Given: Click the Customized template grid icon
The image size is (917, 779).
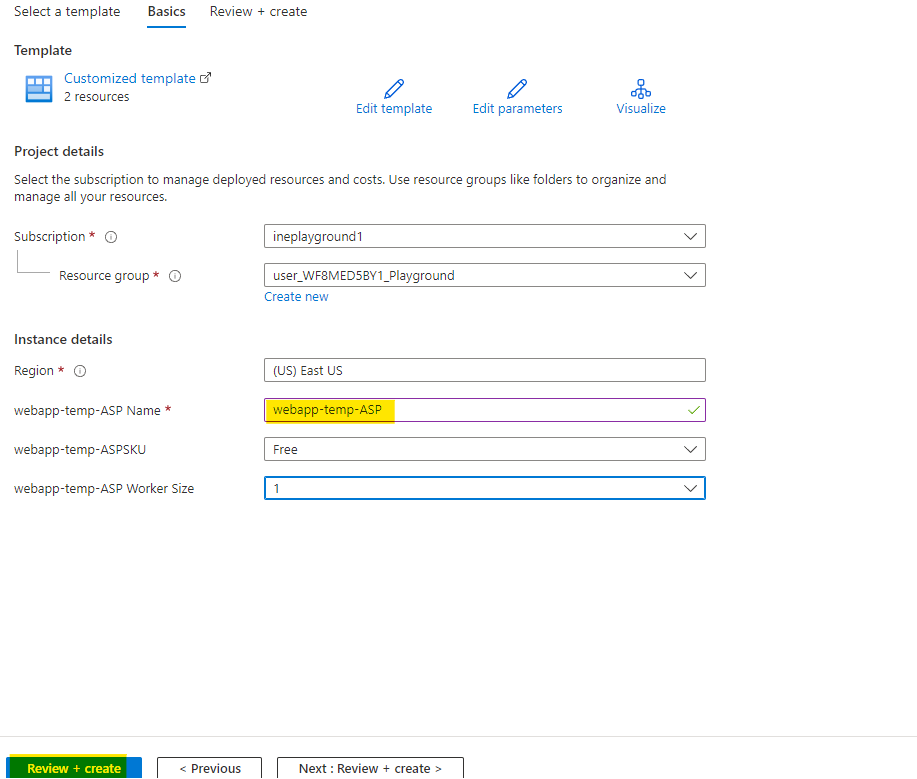Looking at the screenshot, I should pyautogui.click(x=39, y=89).
